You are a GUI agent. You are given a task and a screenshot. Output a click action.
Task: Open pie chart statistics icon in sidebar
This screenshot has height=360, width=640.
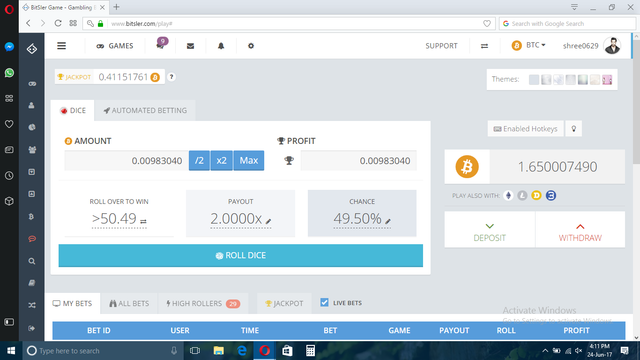coord(32,127)
